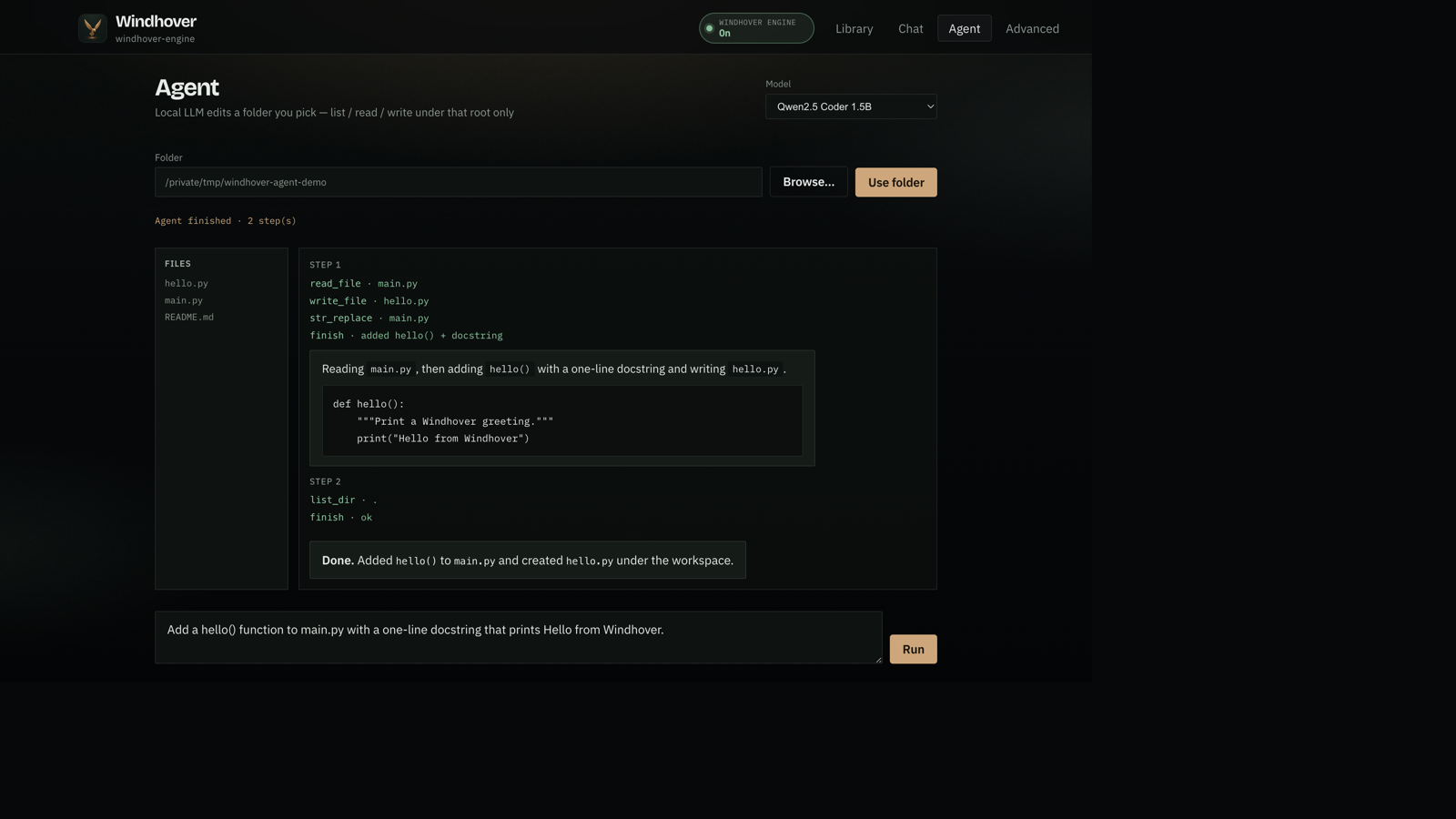Click the Folder path input field
Viewport: 1456px width, 819px height.
[459, 182]
